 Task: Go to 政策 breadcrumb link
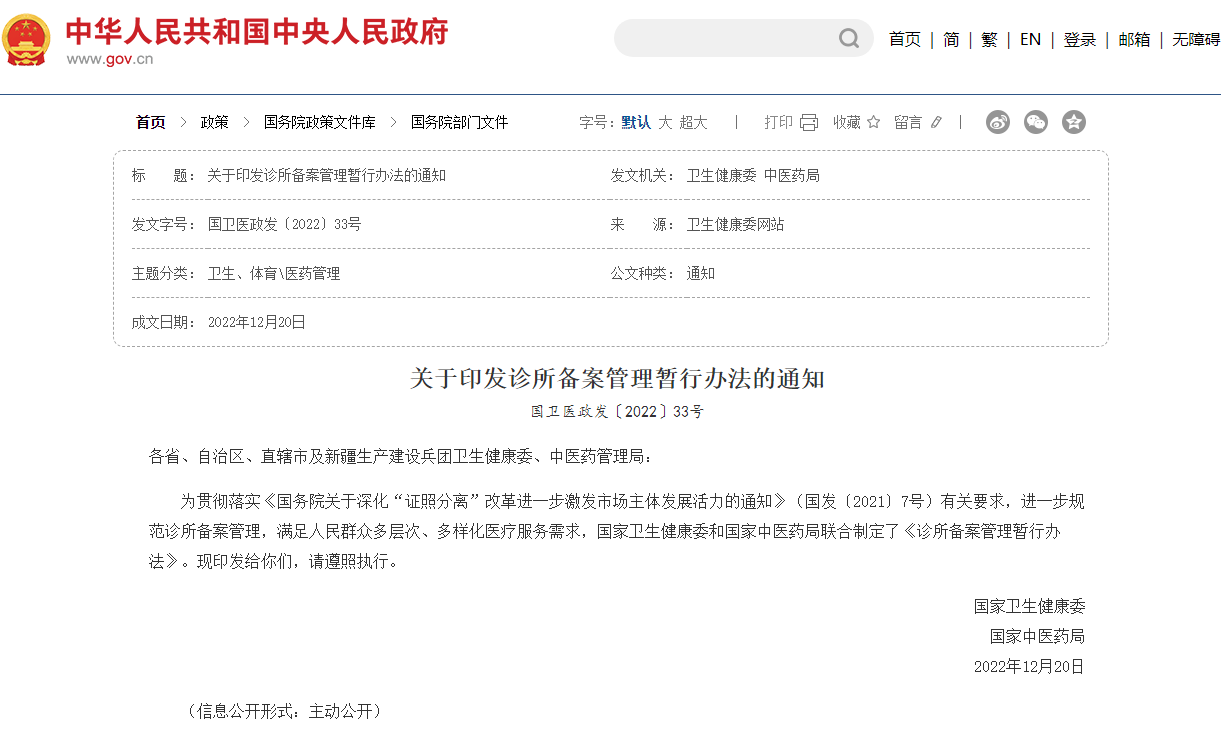tap(214, 122)
